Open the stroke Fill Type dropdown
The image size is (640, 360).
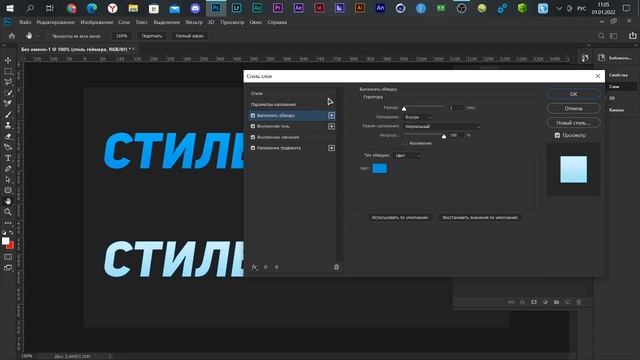407,156
